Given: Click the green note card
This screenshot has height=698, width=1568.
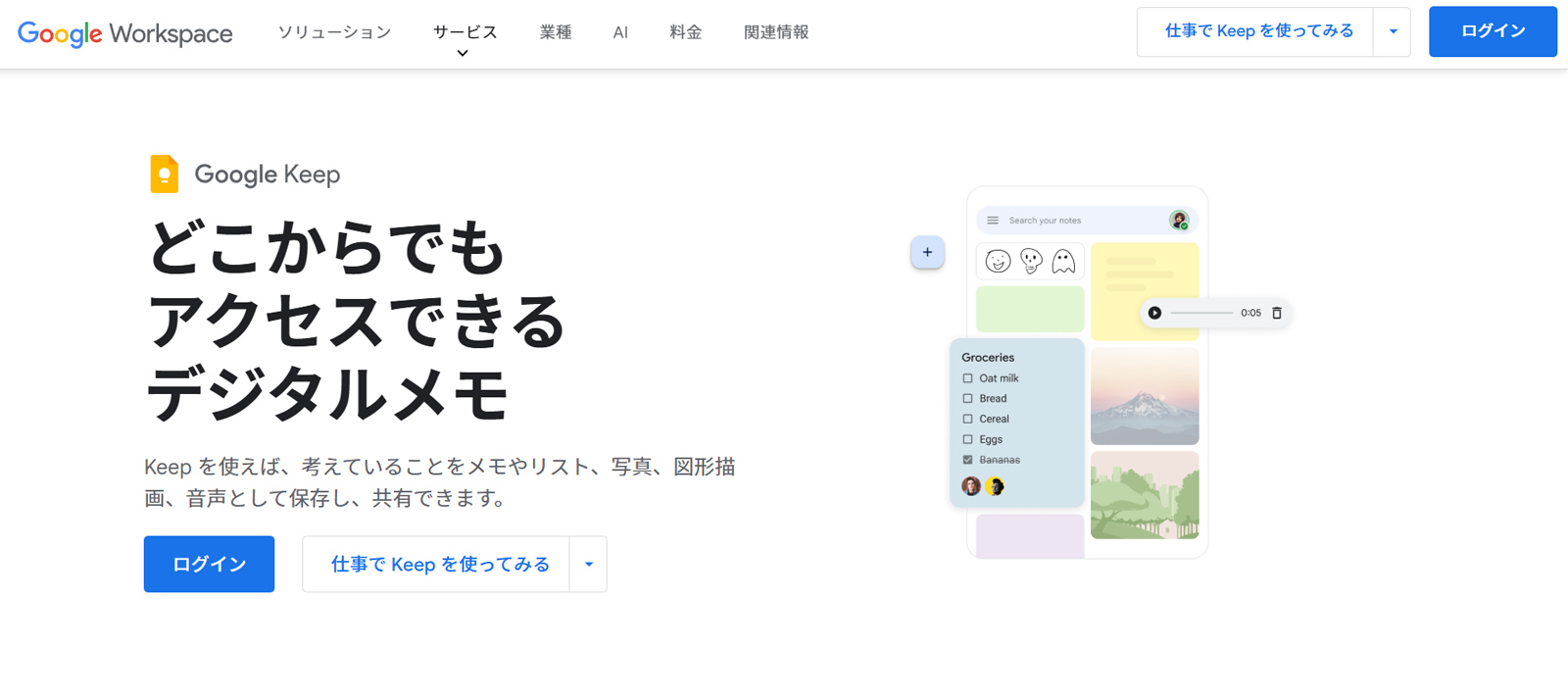Looking at the screenshot, I should click(x=1030, y=309).
